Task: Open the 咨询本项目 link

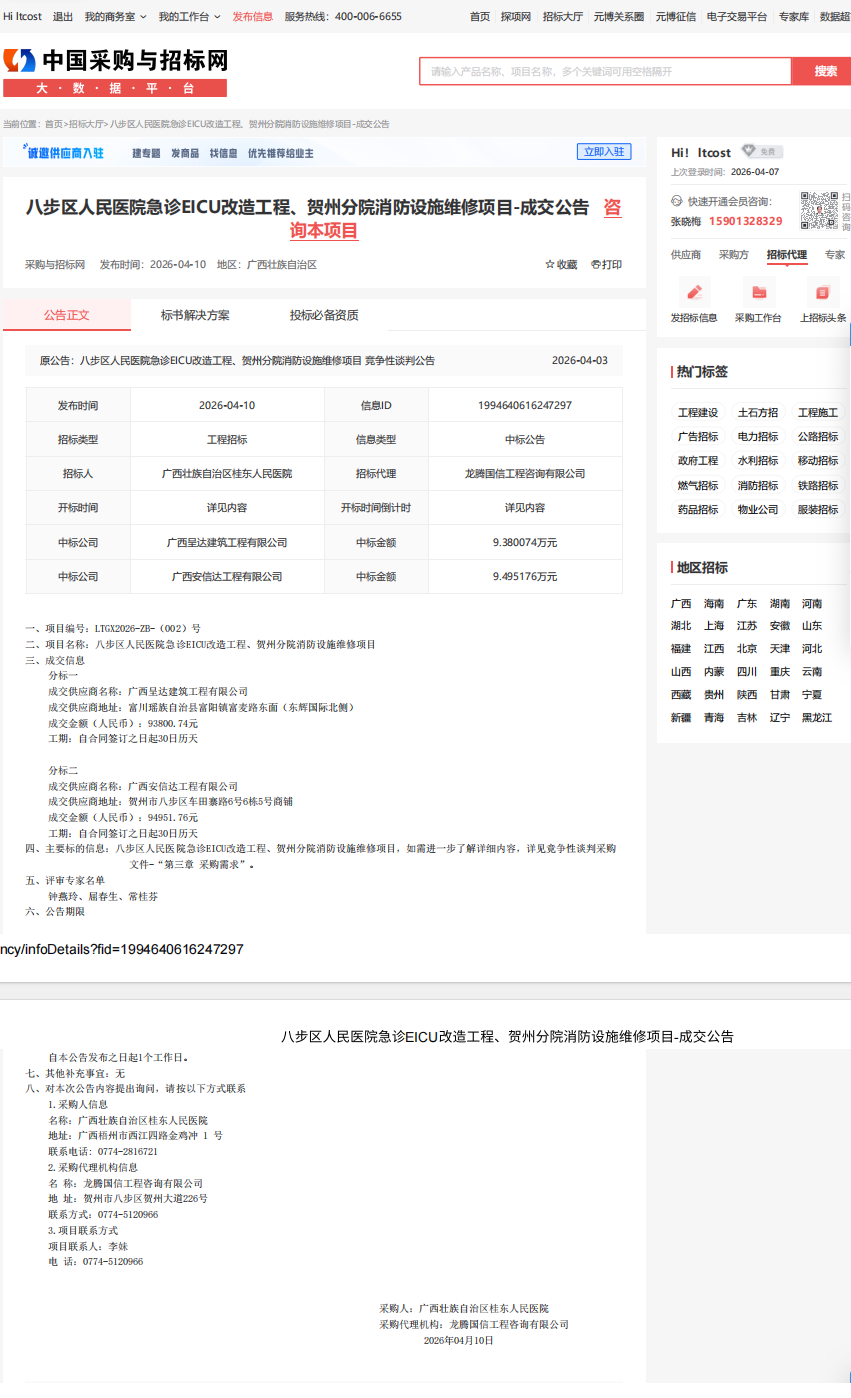Action: click(x=324, y=231)
